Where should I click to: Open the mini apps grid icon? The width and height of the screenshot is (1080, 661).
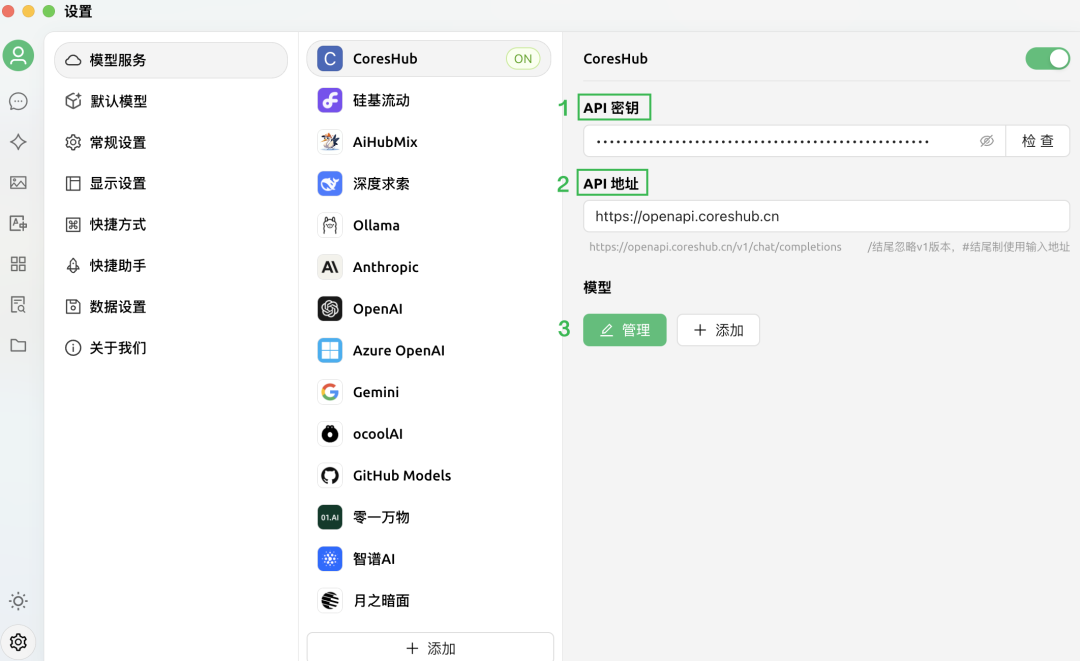pyautogui.click(x=19, y=264)
